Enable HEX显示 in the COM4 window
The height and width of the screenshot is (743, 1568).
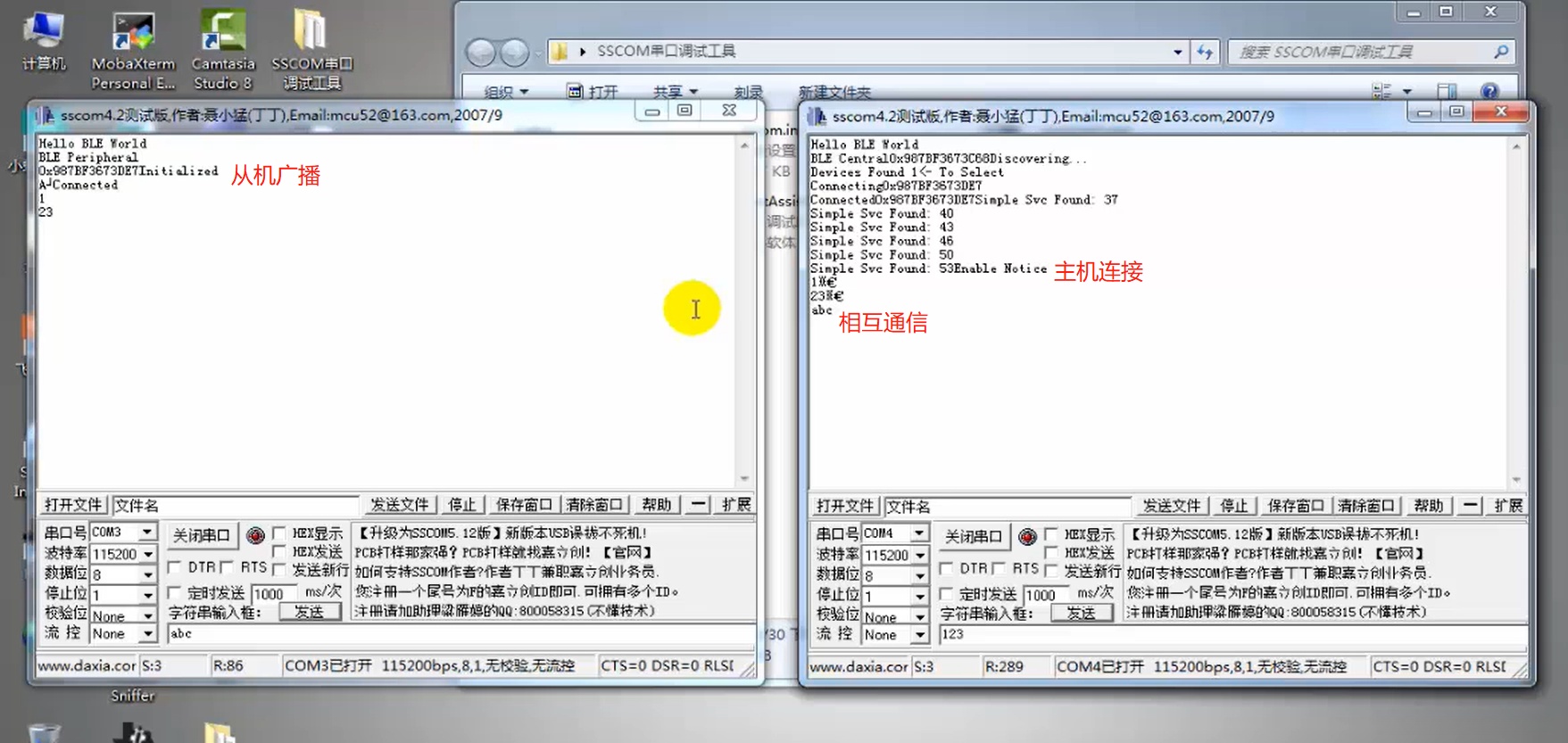(x=1051, y=534)
